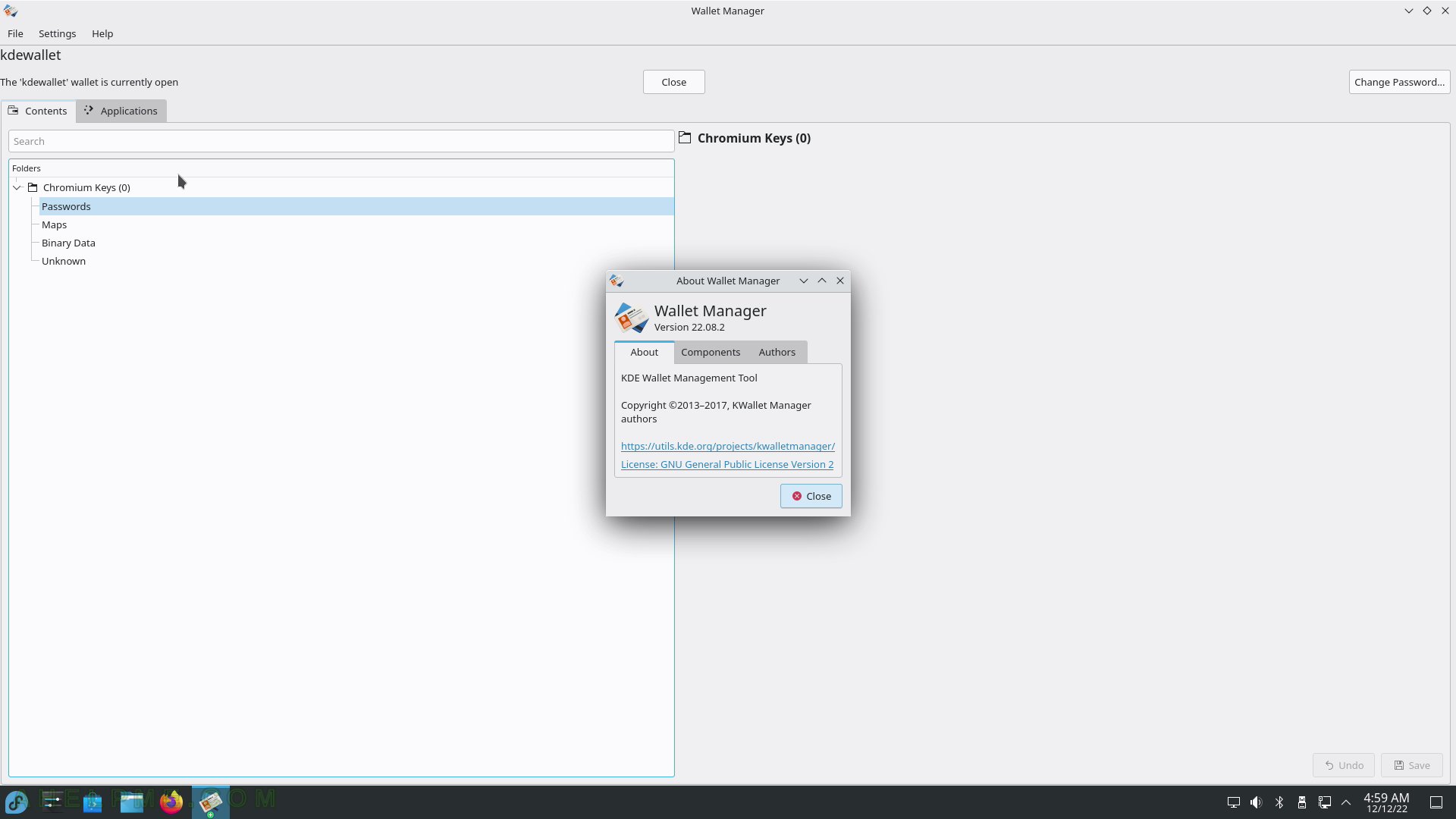This screenshot has width=1456, height=819.
Task: Switch to the Contents tab
Action: (x=38, y=111)
